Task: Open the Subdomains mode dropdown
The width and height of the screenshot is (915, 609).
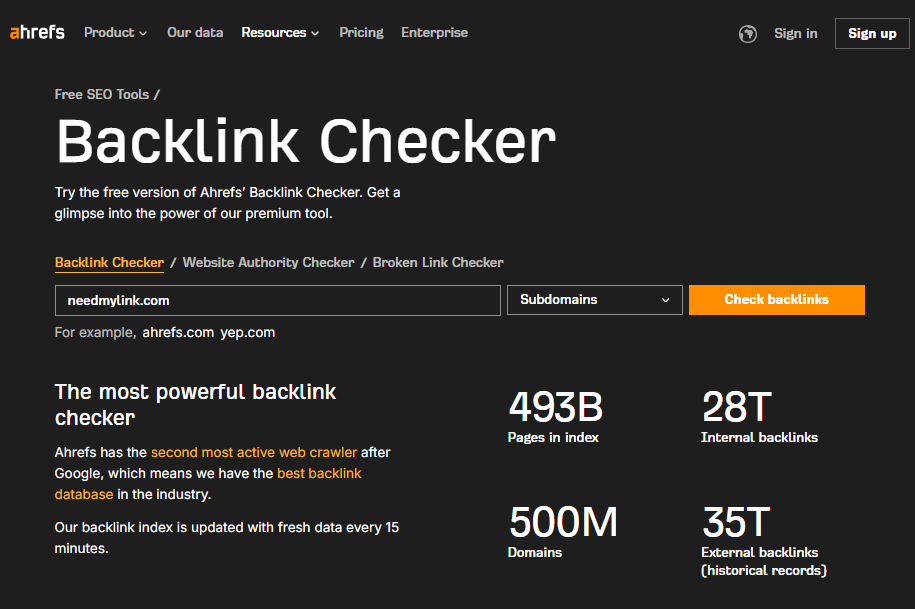Action: tap(595, 300)
